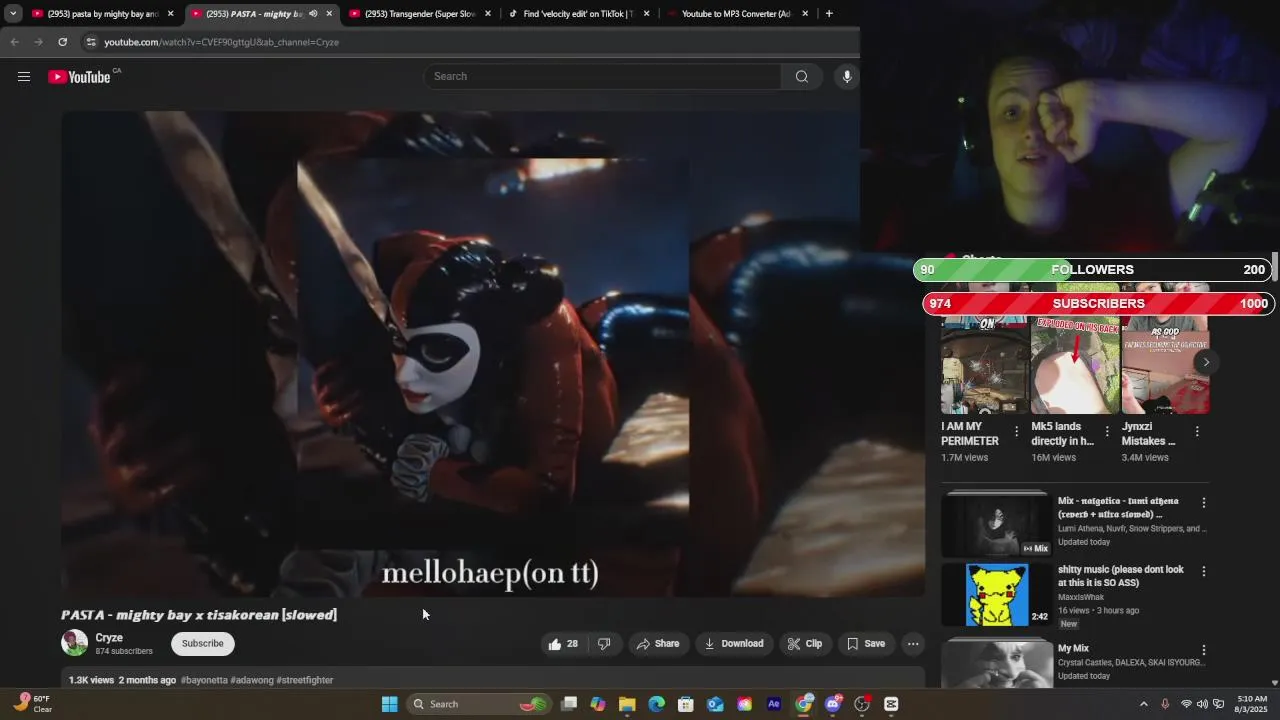Create a clip with the Clip button
The image size is (1280, 720).
point(804,644)
